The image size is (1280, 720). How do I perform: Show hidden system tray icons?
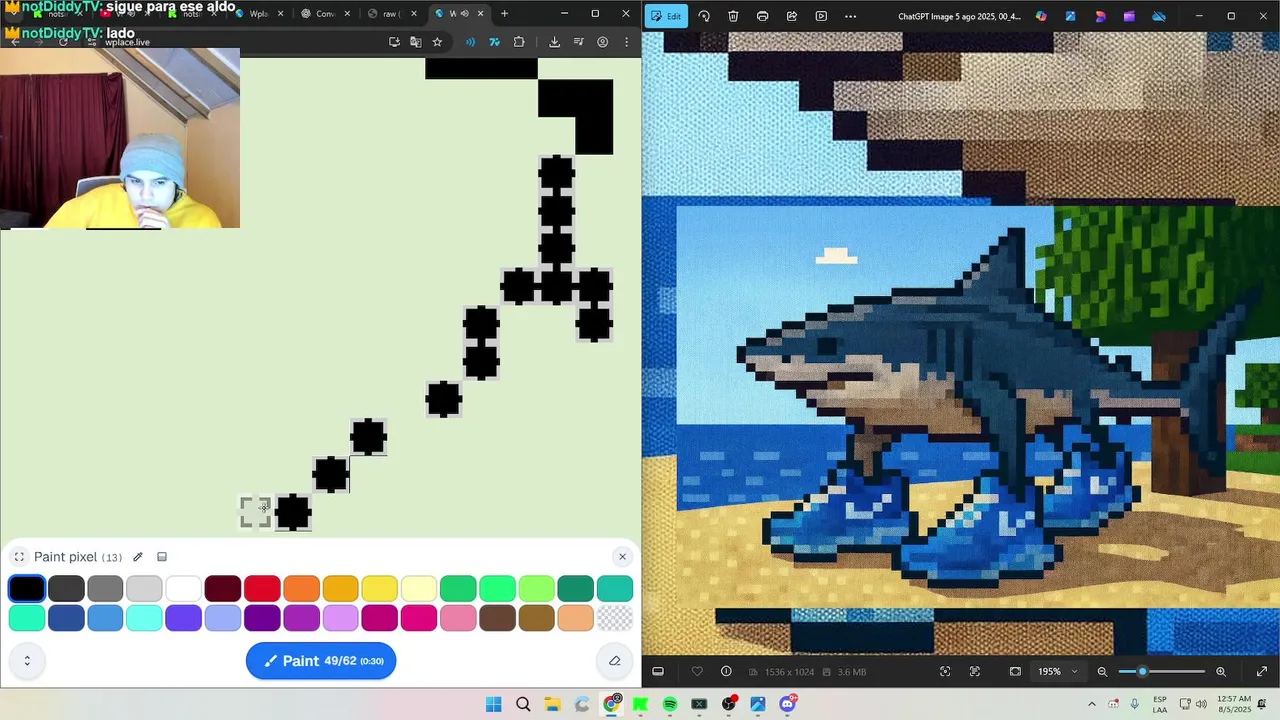point(1092,704)
